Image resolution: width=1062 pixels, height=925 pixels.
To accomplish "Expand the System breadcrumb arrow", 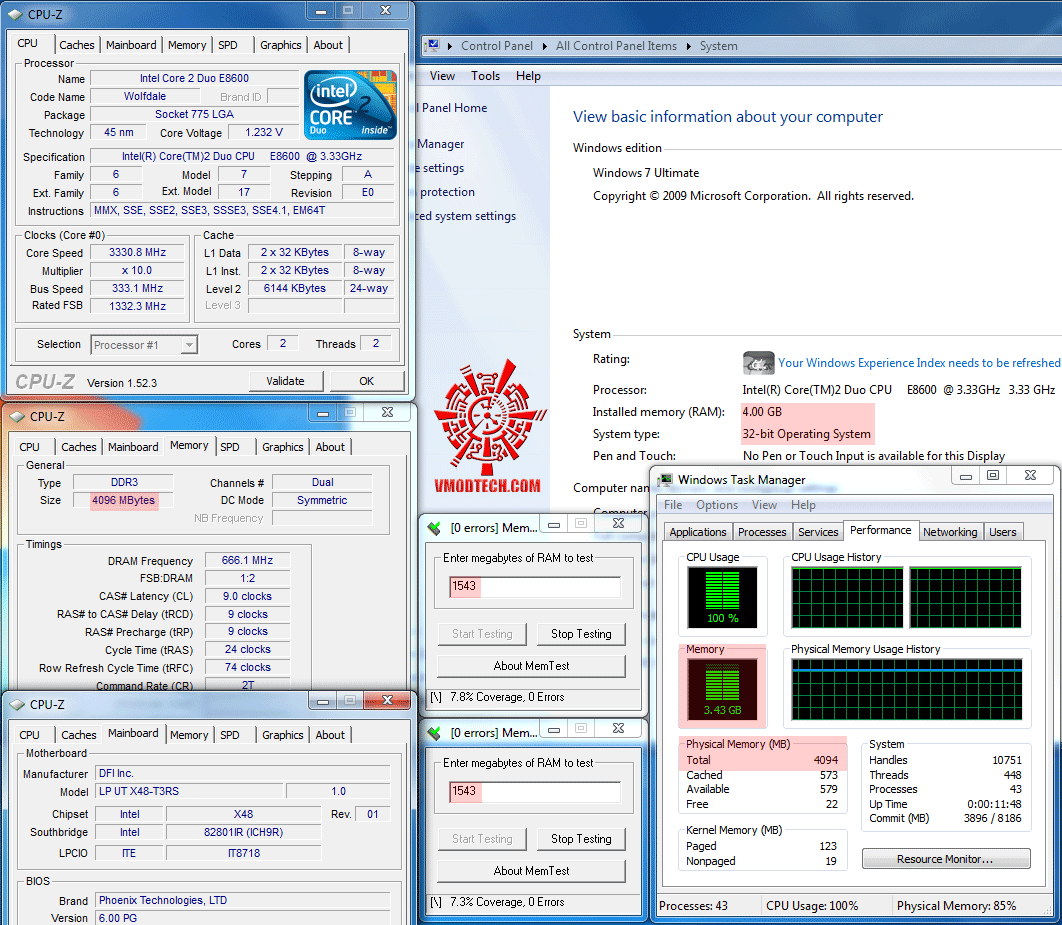I will pos(689,46).
